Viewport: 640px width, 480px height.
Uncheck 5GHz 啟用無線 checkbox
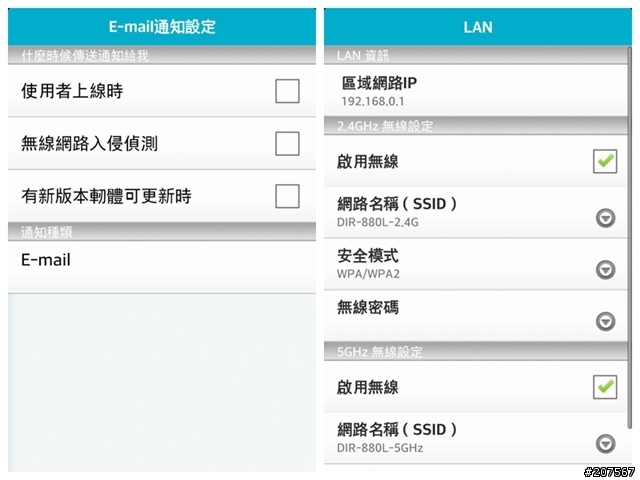[604, 387]
